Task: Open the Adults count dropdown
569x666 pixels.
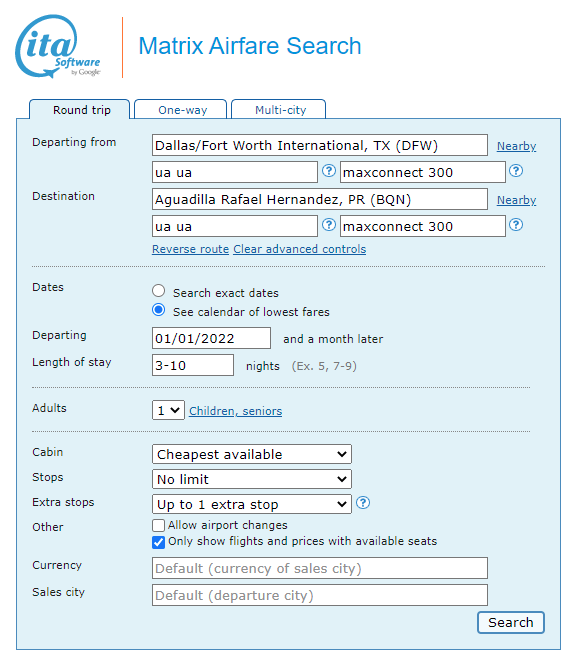Action: (168, 410)
